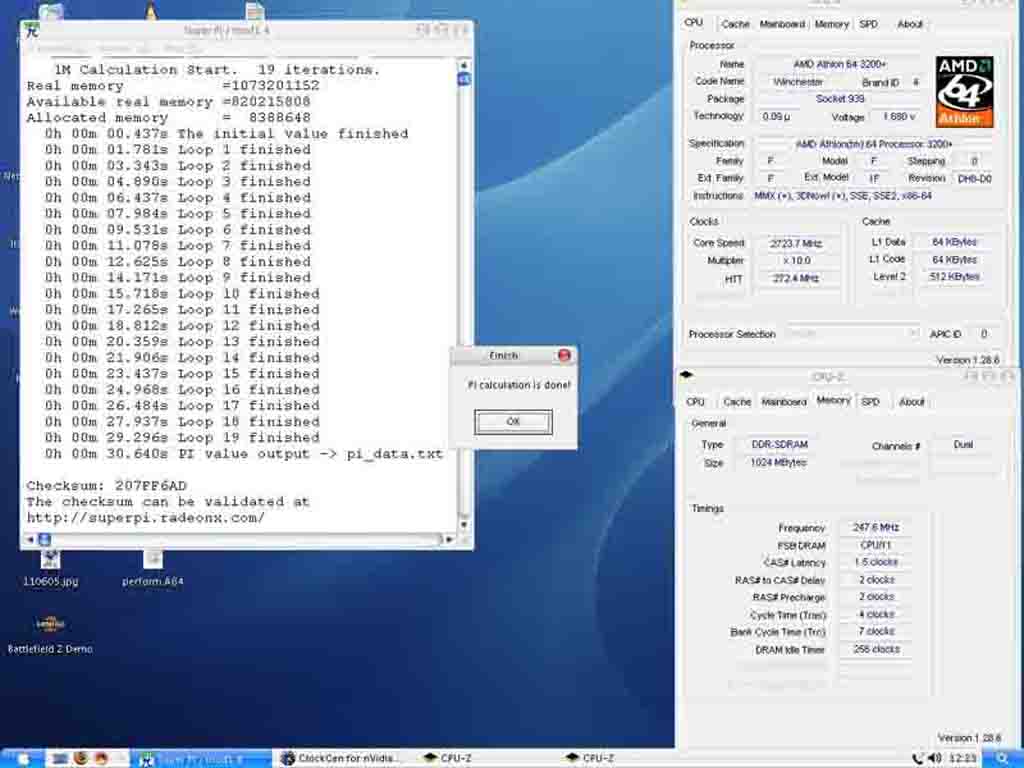Click the Loop 10 finished line
This screenshot has width=1024, height=768.
point(182,294)
